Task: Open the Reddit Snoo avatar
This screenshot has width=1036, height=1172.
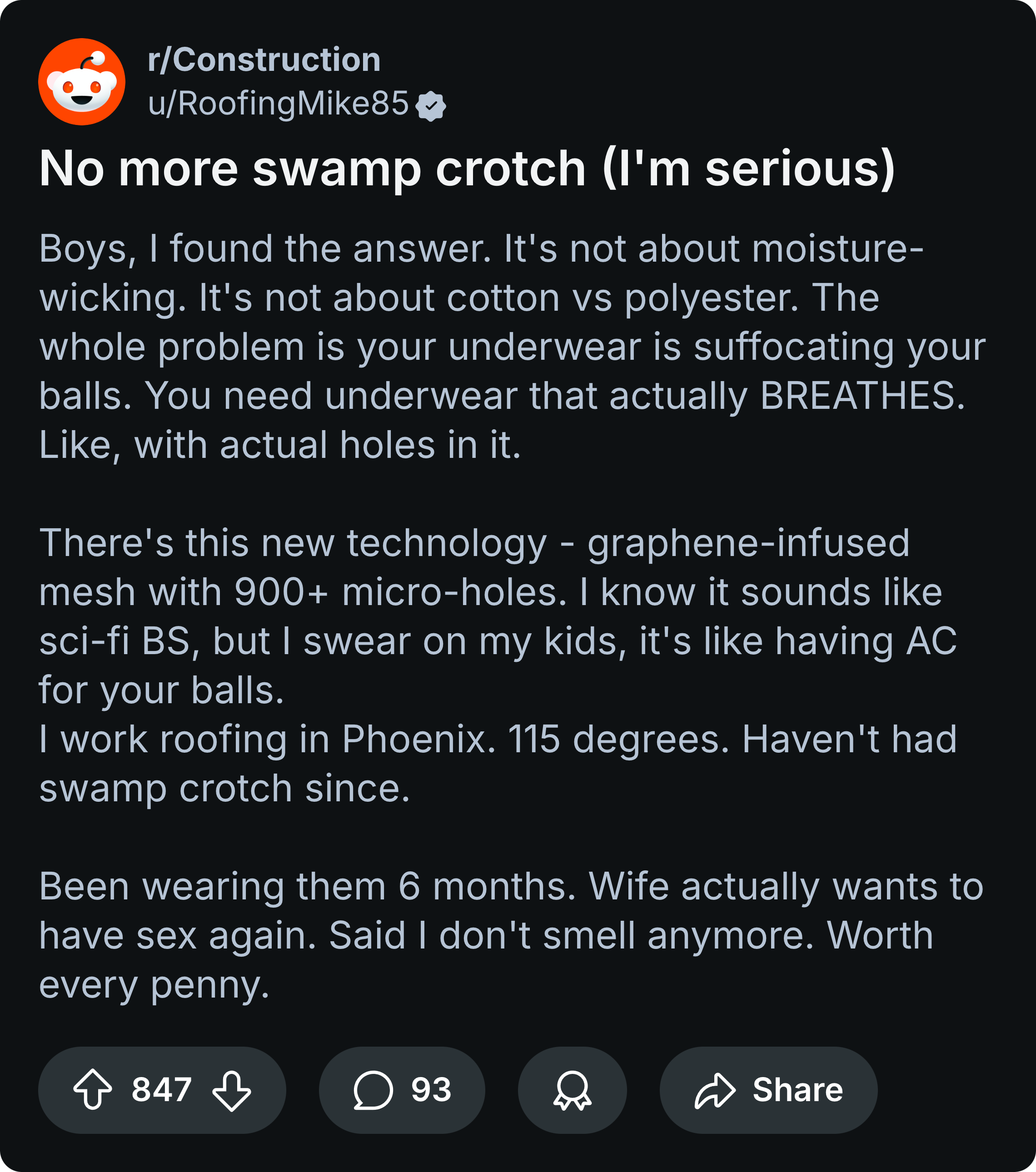Action: click(x=82, y=82)
